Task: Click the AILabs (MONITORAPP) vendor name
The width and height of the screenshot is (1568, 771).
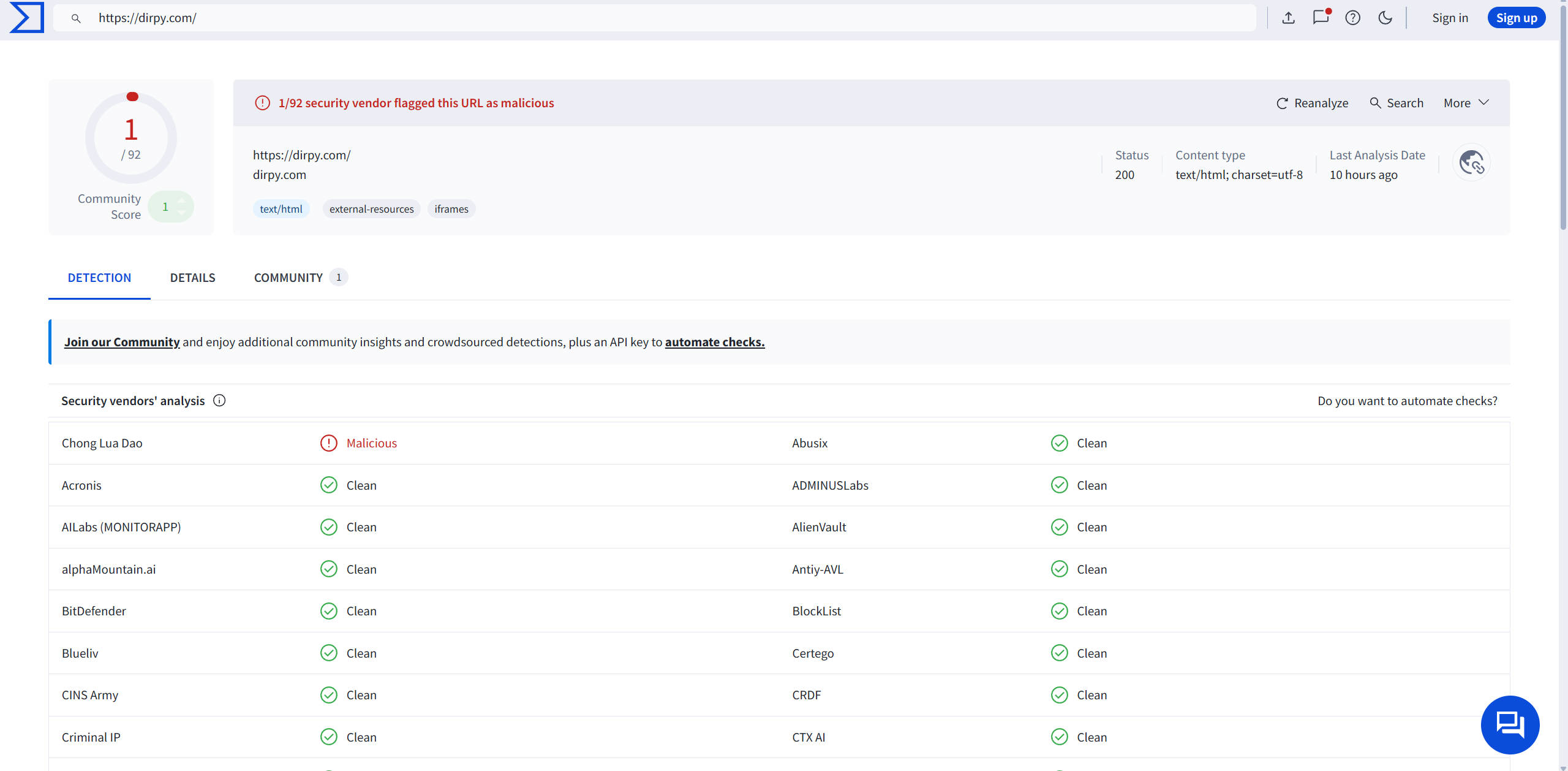Action: 121,527
